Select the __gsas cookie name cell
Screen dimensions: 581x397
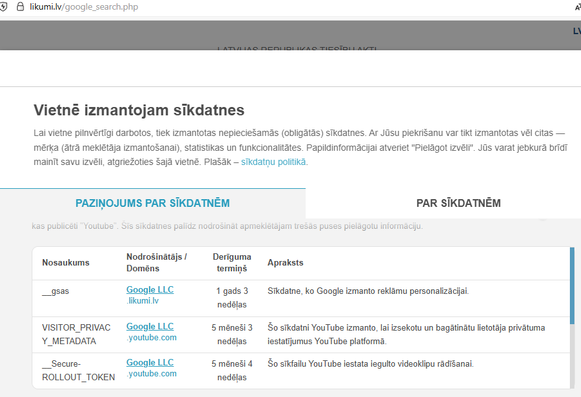tap(56, 291)
